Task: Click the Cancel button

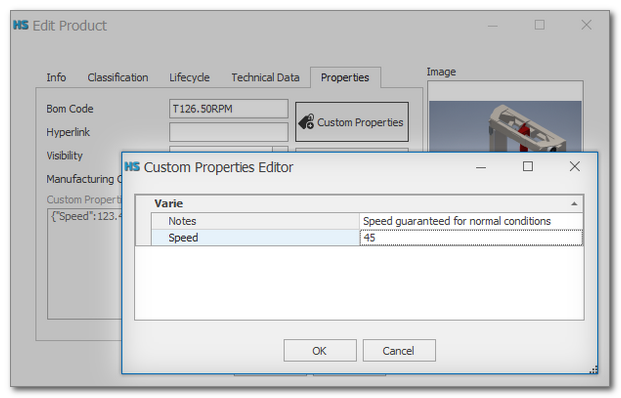Action: 399,350
